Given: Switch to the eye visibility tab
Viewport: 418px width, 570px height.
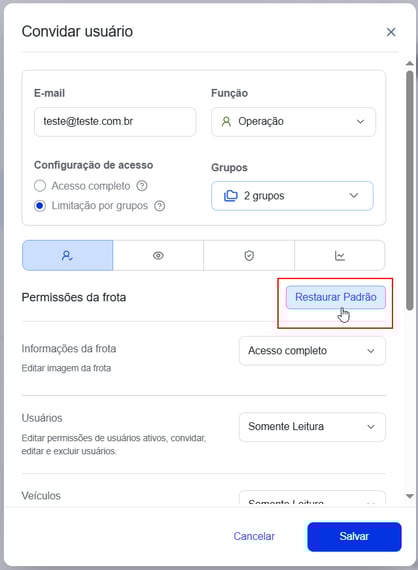Looking at the screenshot, I should pos(158,256).
